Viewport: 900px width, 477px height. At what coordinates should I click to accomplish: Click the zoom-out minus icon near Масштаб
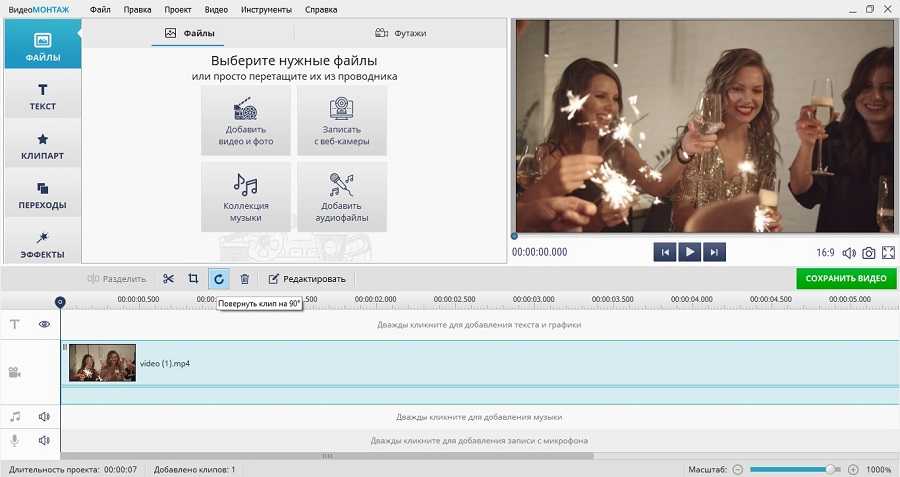tap(738, 469)
